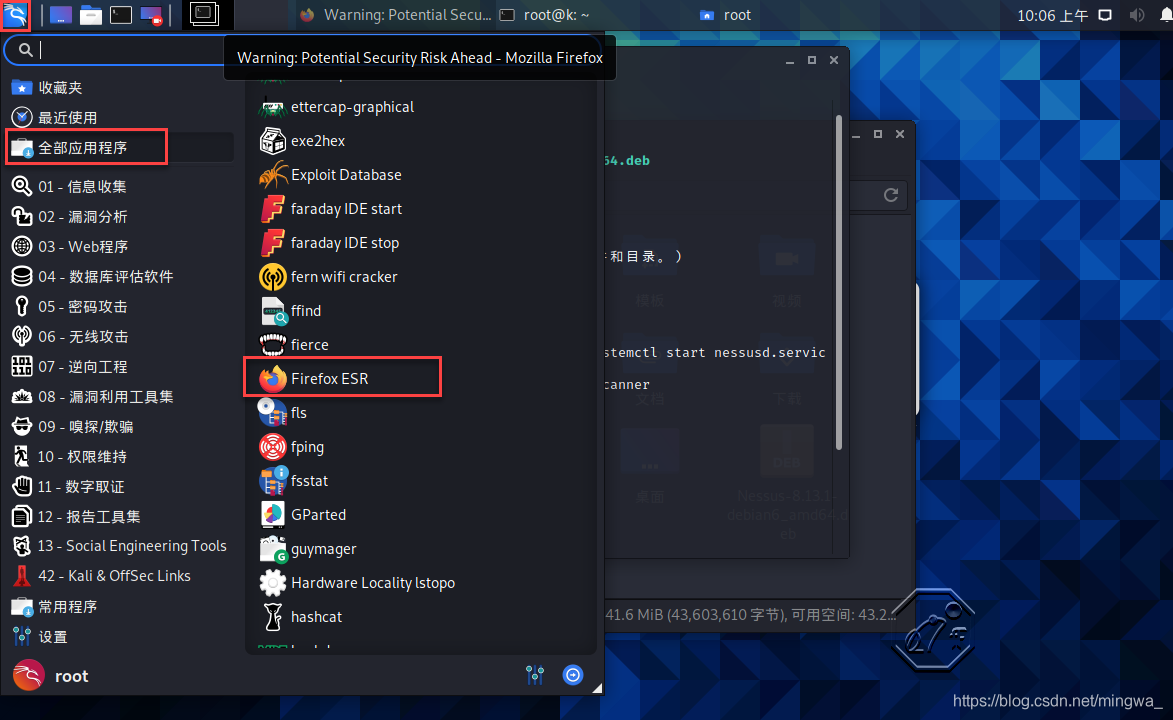Click the root user profile entry
This screenshot has width=1173, height=720.
(x=51, y=676)
